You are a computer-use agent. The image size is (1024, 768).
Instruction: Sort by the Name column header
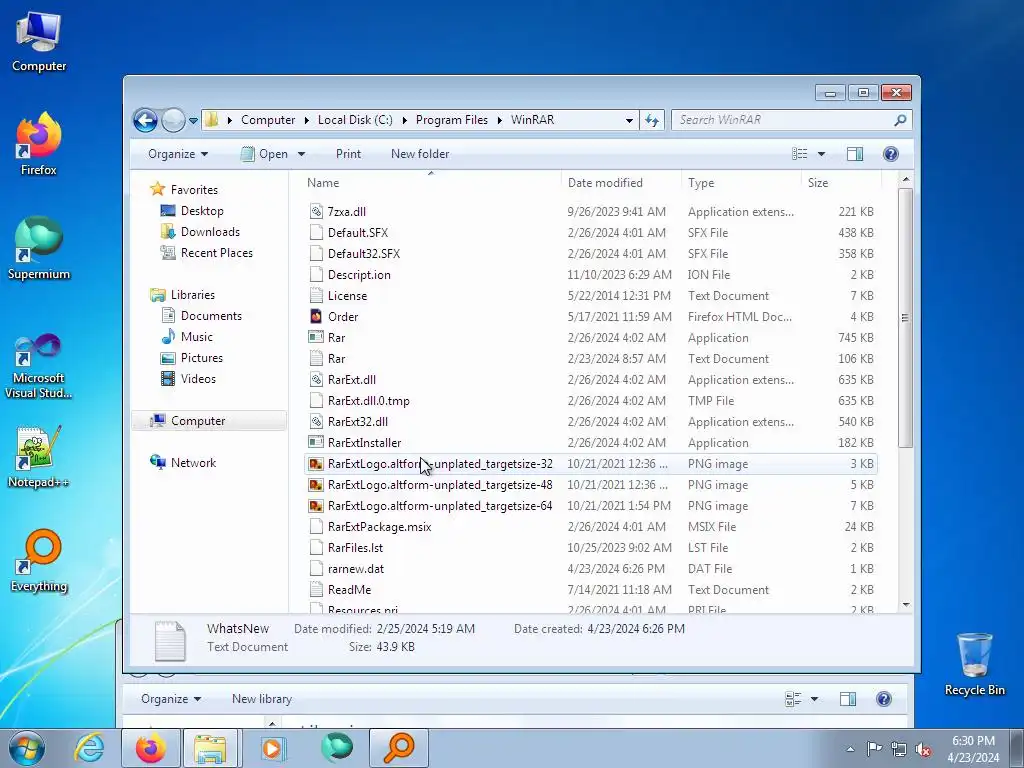(x=431, y=183)
